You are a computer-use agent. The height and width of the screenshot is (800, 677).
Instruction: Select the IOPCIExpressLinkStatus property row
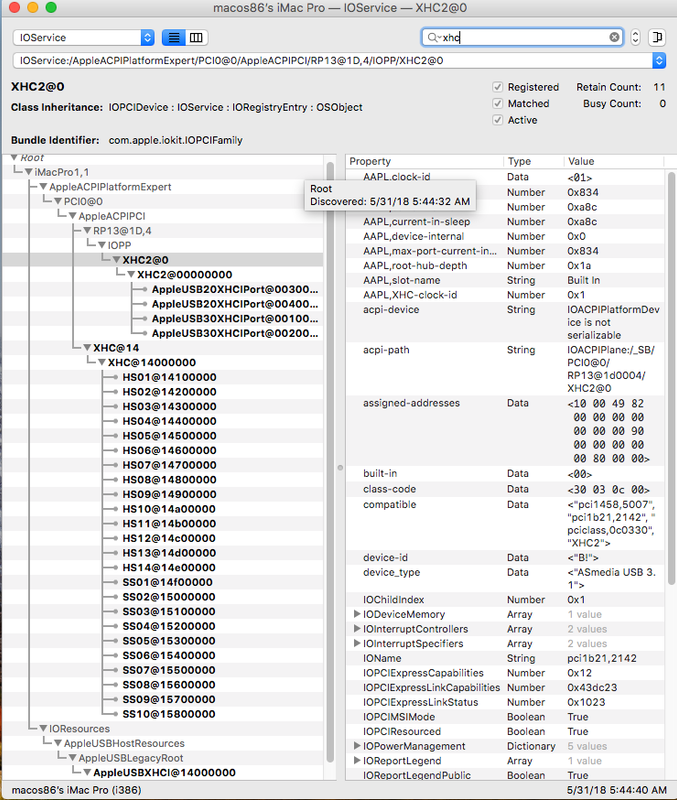[505, 702]
